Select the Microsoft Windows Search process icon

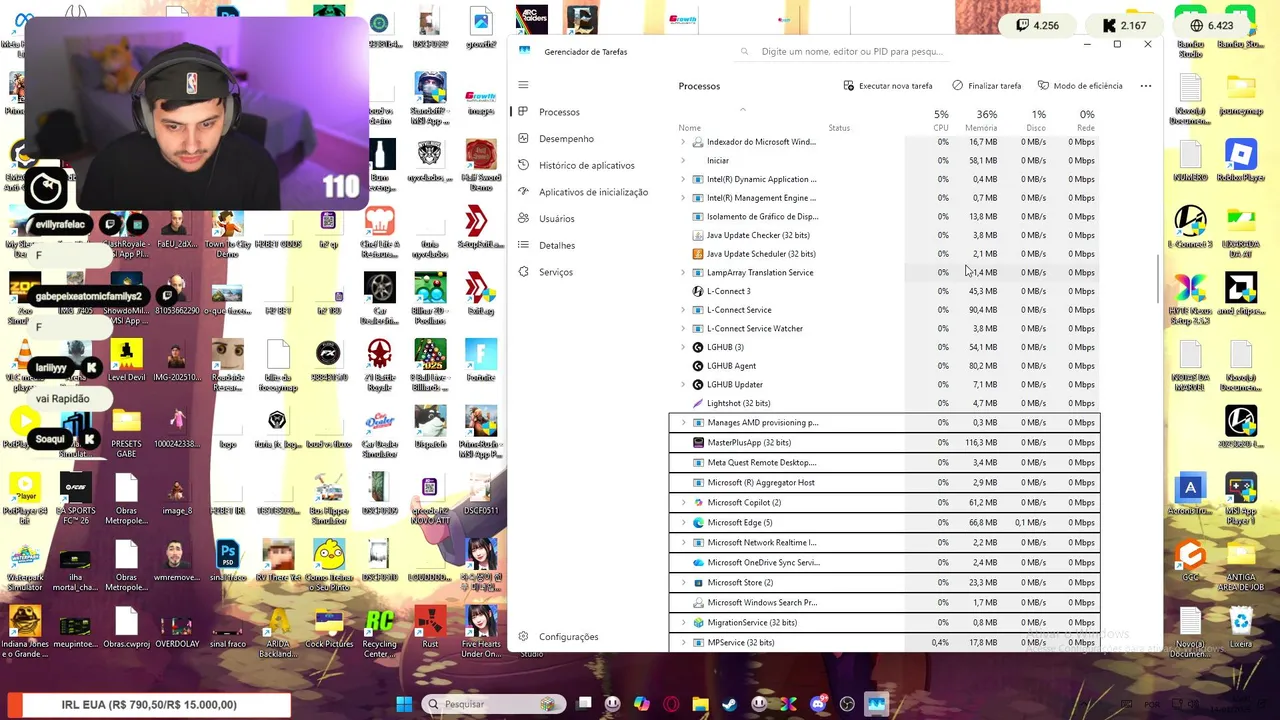pyautogui.click(x=698, y=602)
